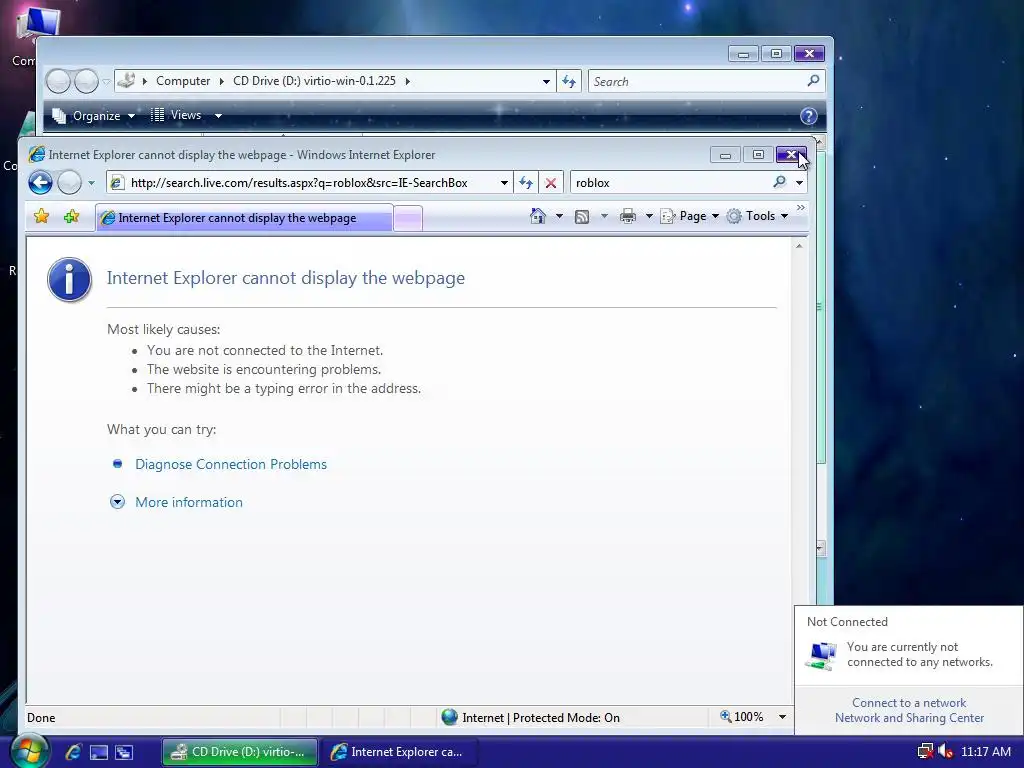The height and width of the screenshot is (768, 1024).
Task: Expand arrow after virtio-win breadcrumb
Action: pyautogui.click(x=408, y=81)
